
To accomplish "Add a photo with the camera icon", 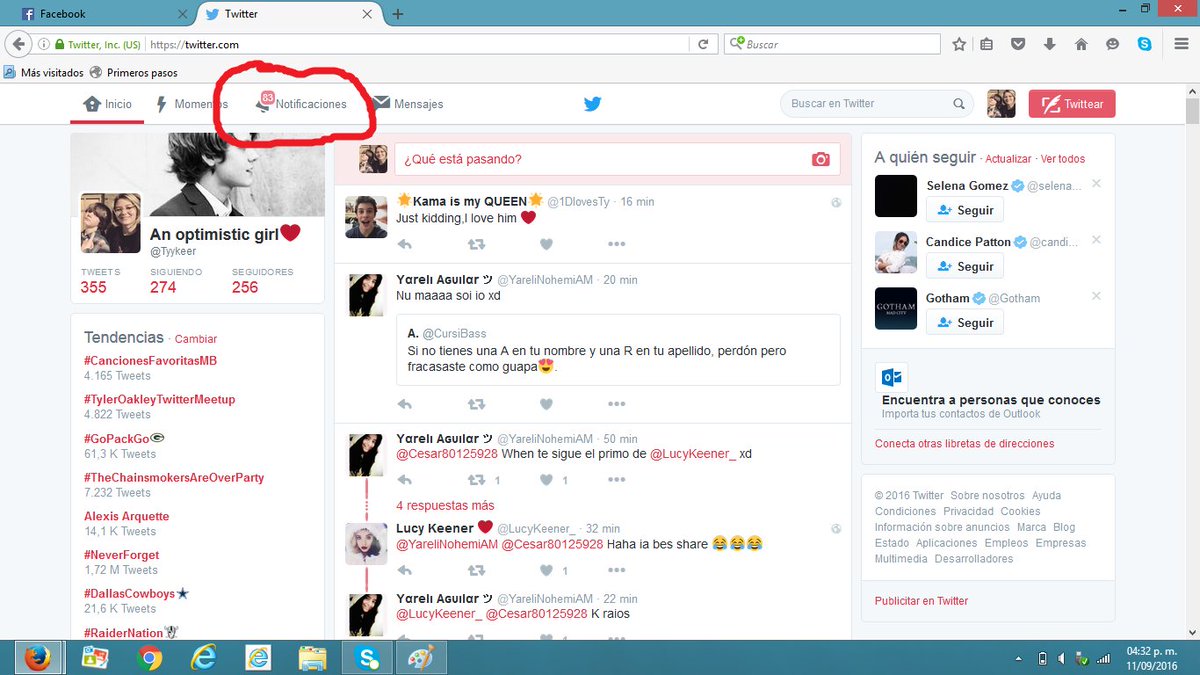I will click(x=820, y=159).
